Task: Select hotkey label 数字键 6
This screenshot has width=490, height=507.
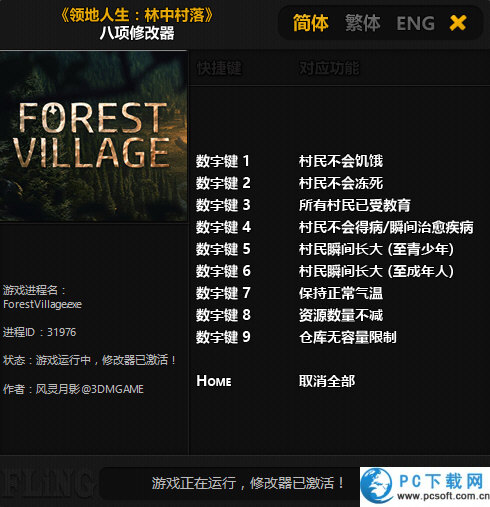Action: (x=223, y=271)
